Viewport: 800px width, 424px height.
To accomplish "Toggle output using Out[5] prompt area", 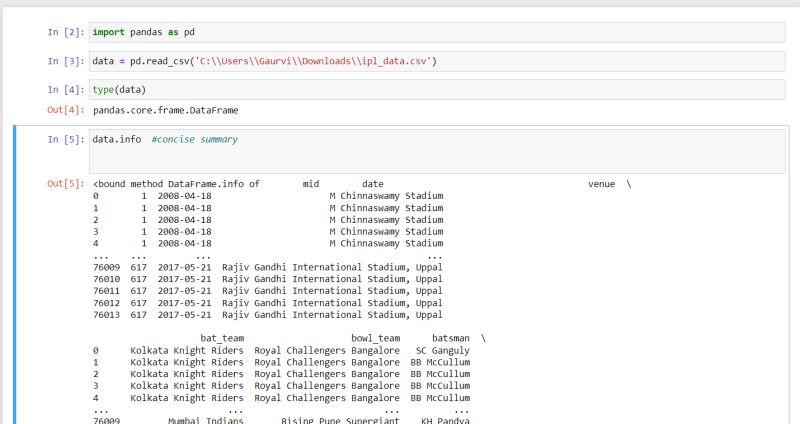I will pyautogui.click(x=66, y=184).
